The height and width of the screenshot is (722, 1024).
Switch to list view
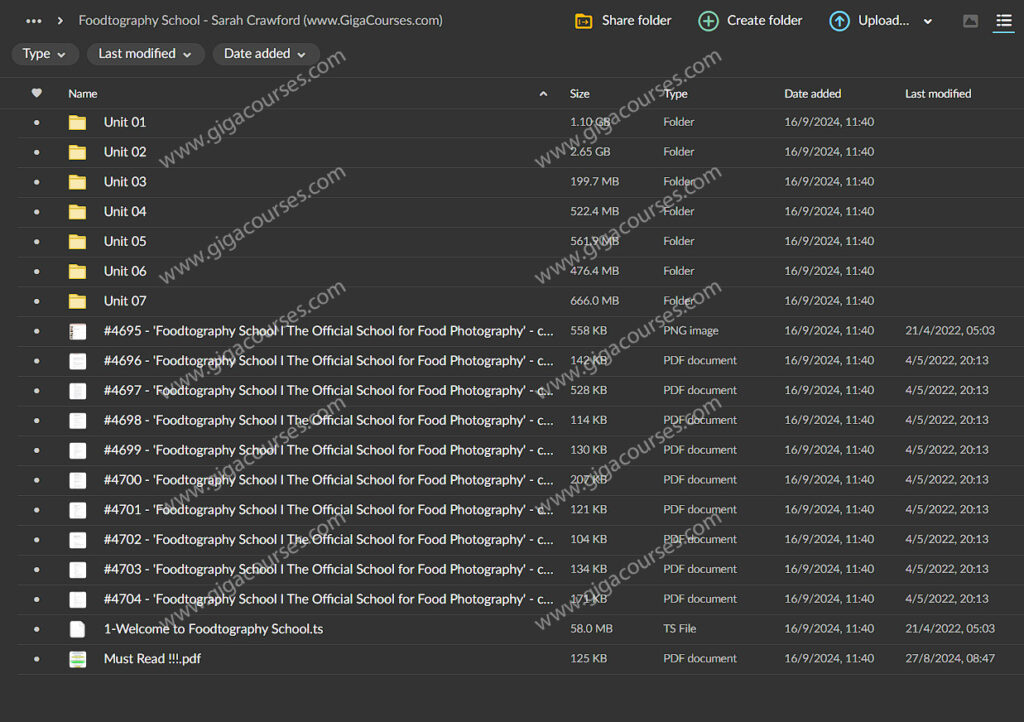tap(1003, 21)
